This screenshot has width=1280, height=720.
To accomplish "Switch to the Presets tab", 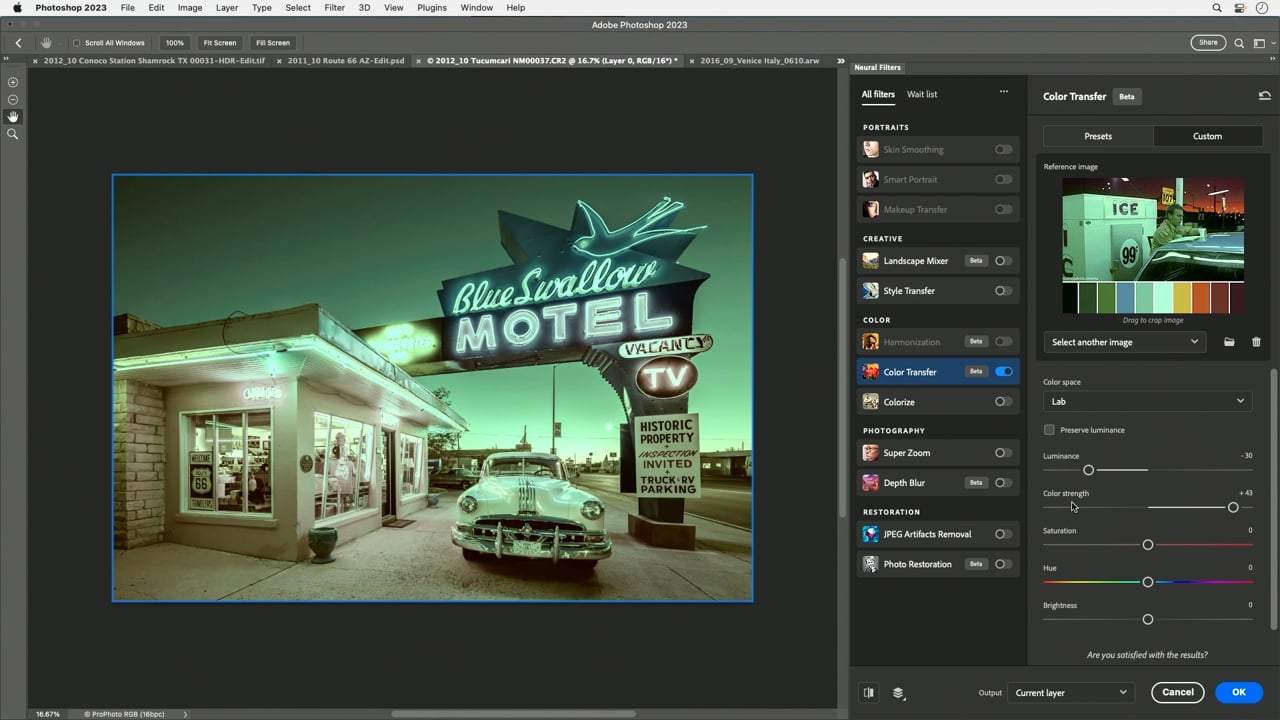I will coord(1098,136).
